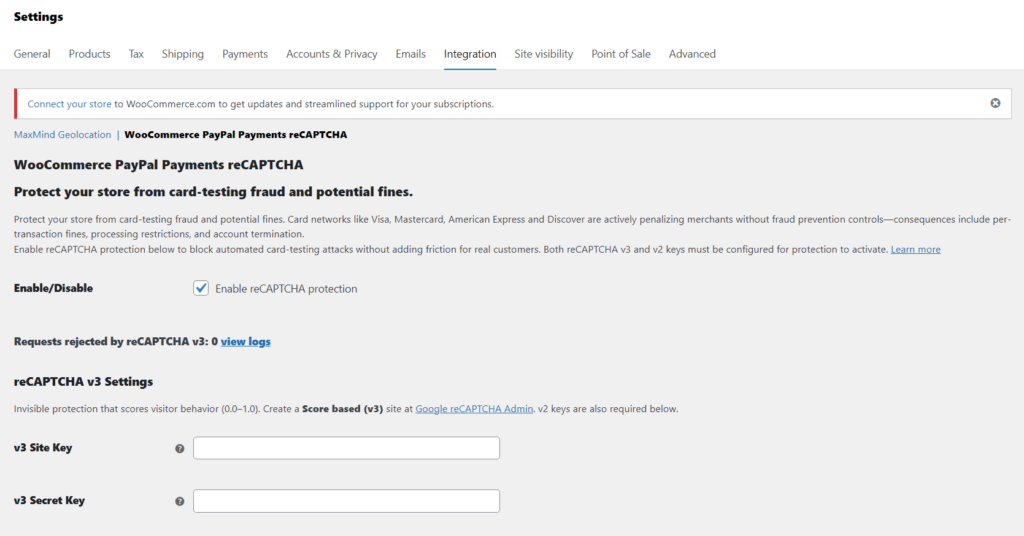Click 'Protect your store from card-testing fraud' heading
This screenshot has width=1024, height=536.
click(214, 192)
